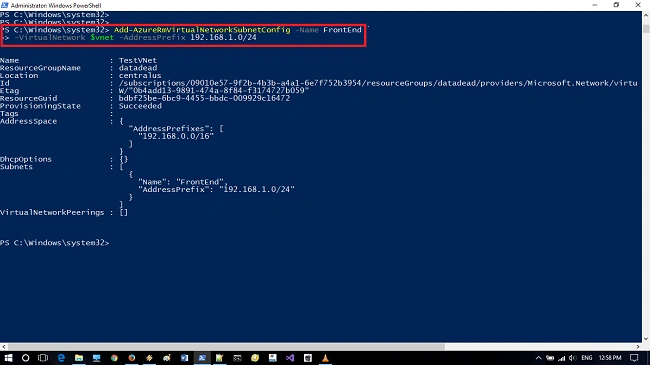
Task: Click the vertical scrollbar up arrow
Action: click(x=646, y=15)
